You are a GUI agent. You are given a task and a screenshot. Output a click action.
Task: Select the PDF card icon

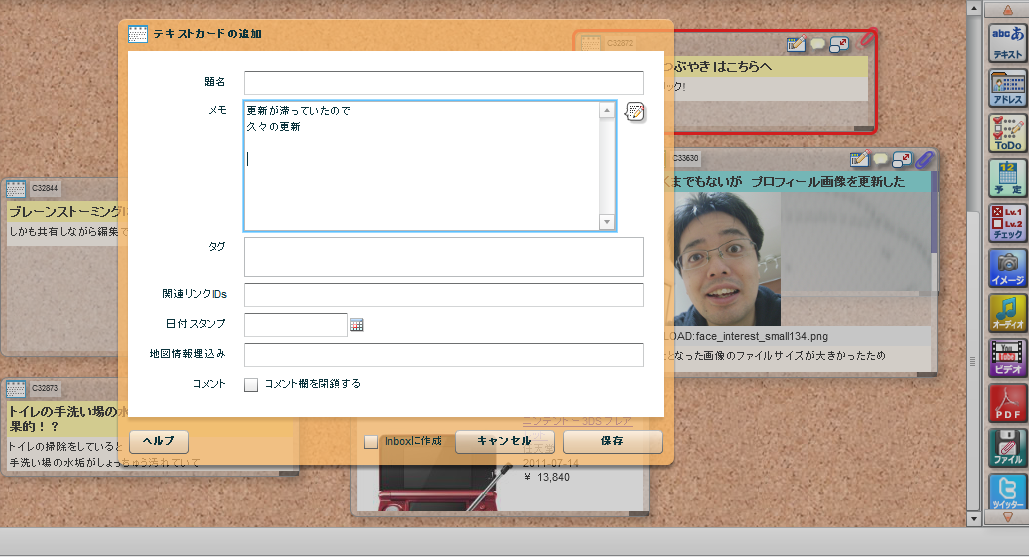pos(1007,403)
